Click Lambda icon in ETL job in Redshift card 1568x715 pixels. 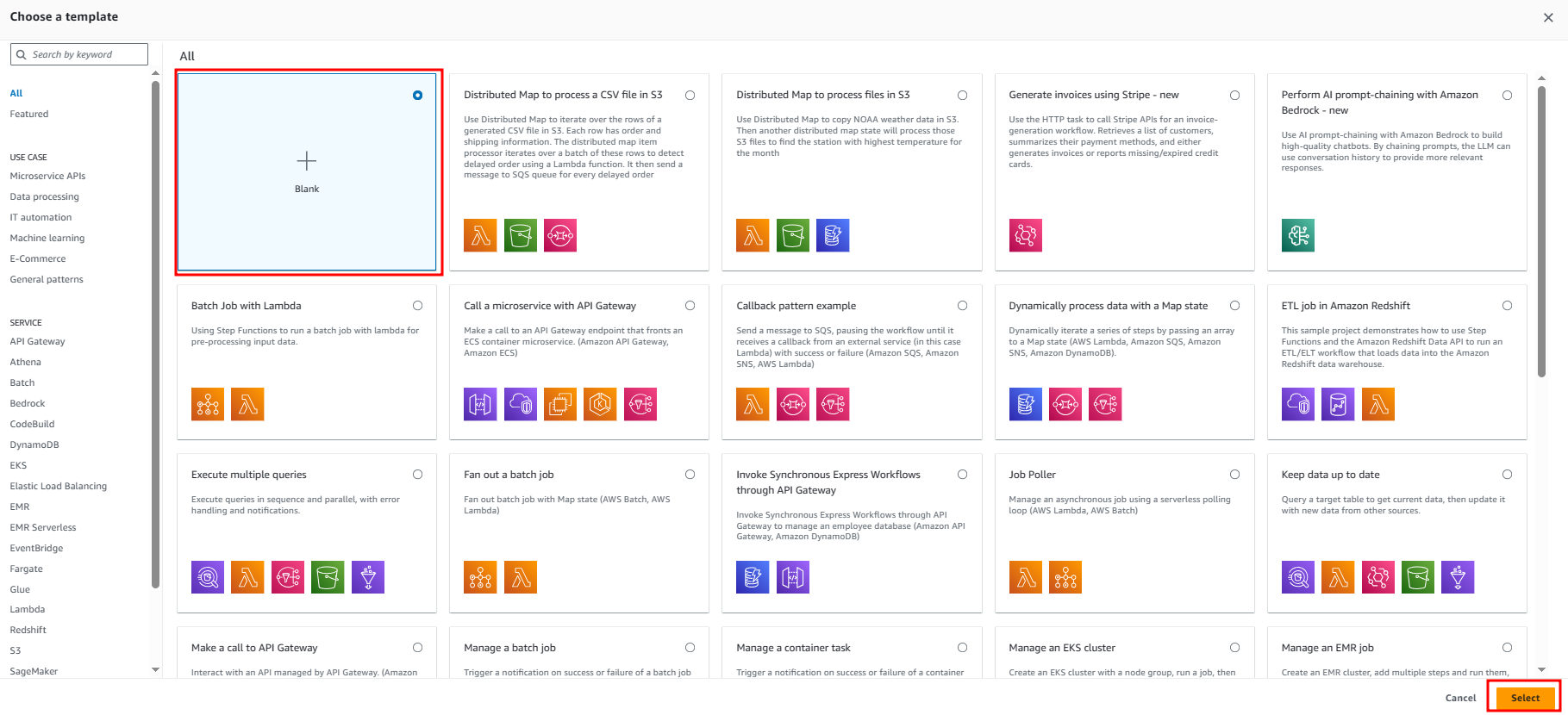click(x=1378, y=404)
